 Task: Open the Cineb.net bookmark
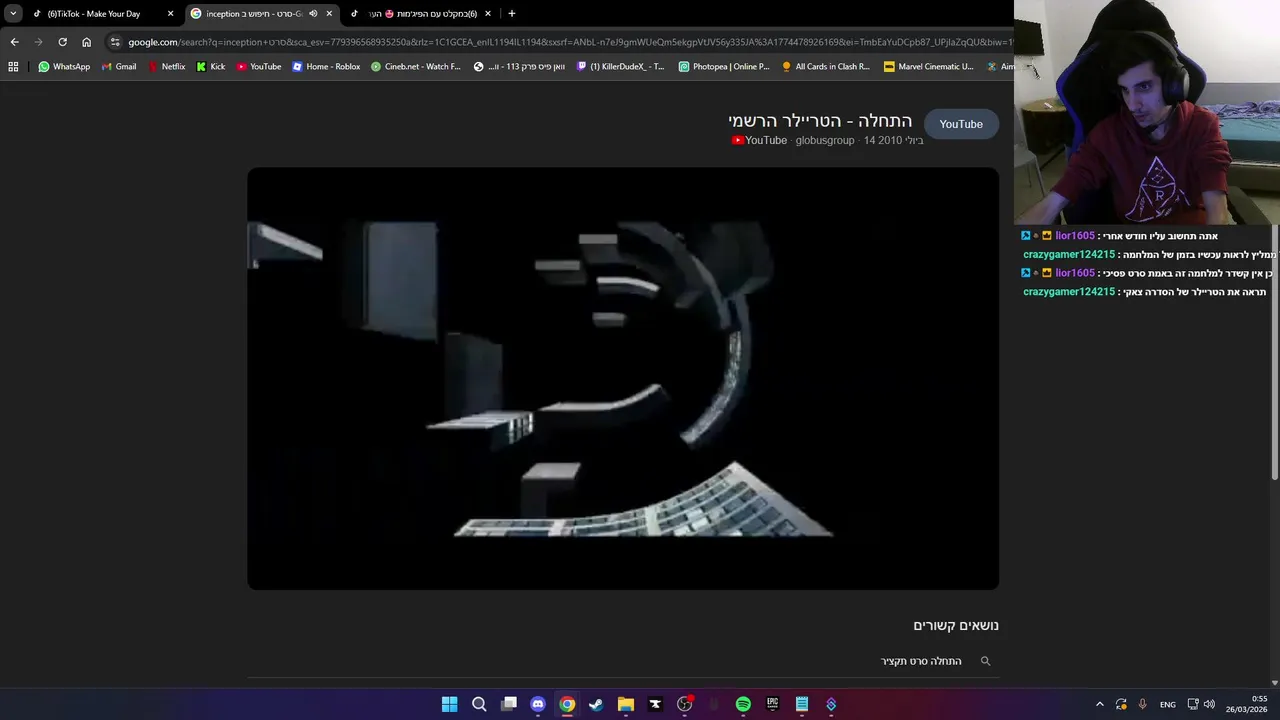click(416, 67)
